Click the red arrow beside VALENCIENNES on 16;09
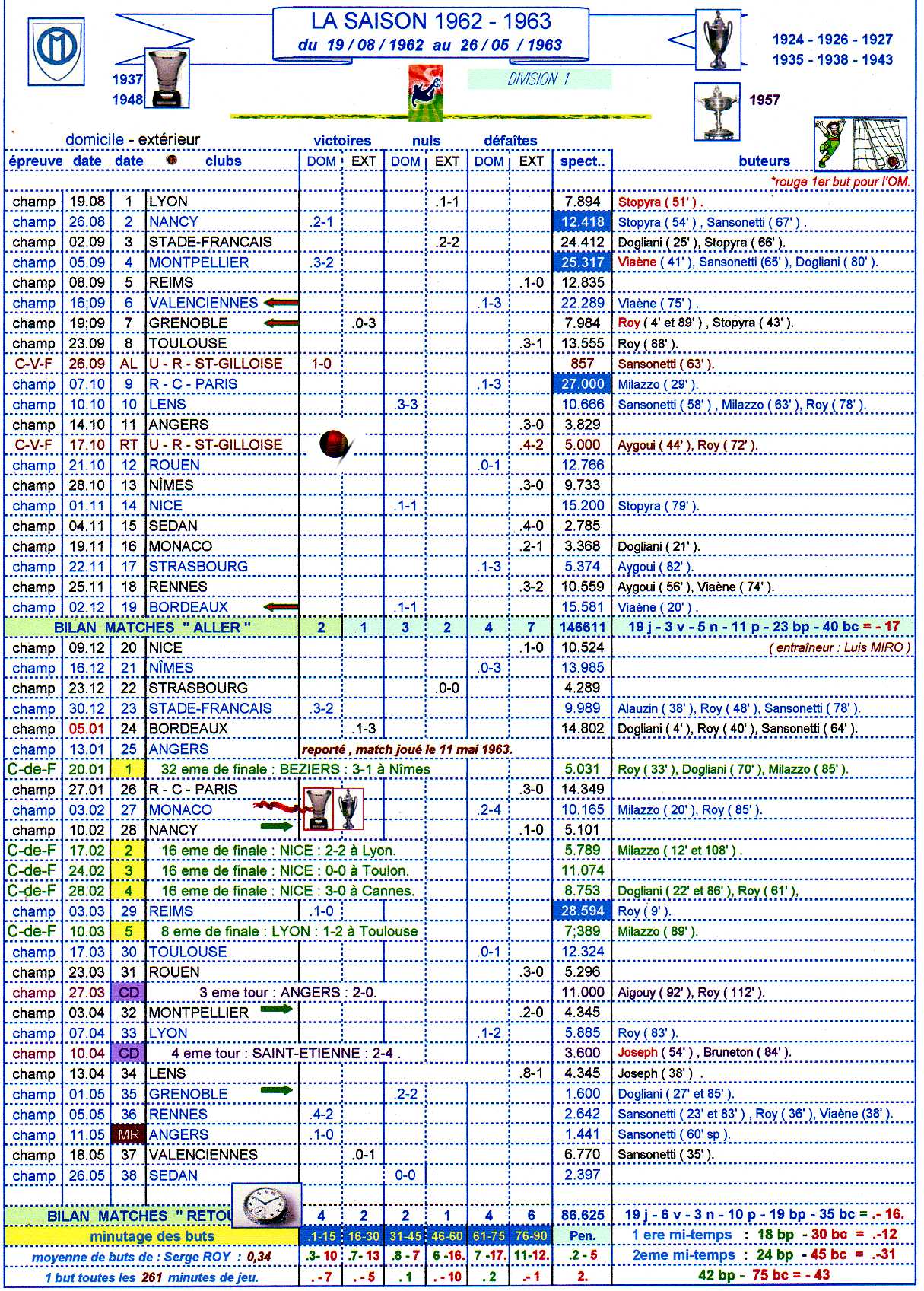Viewport: 924px width, 1291px height. [x=281, y=303]
